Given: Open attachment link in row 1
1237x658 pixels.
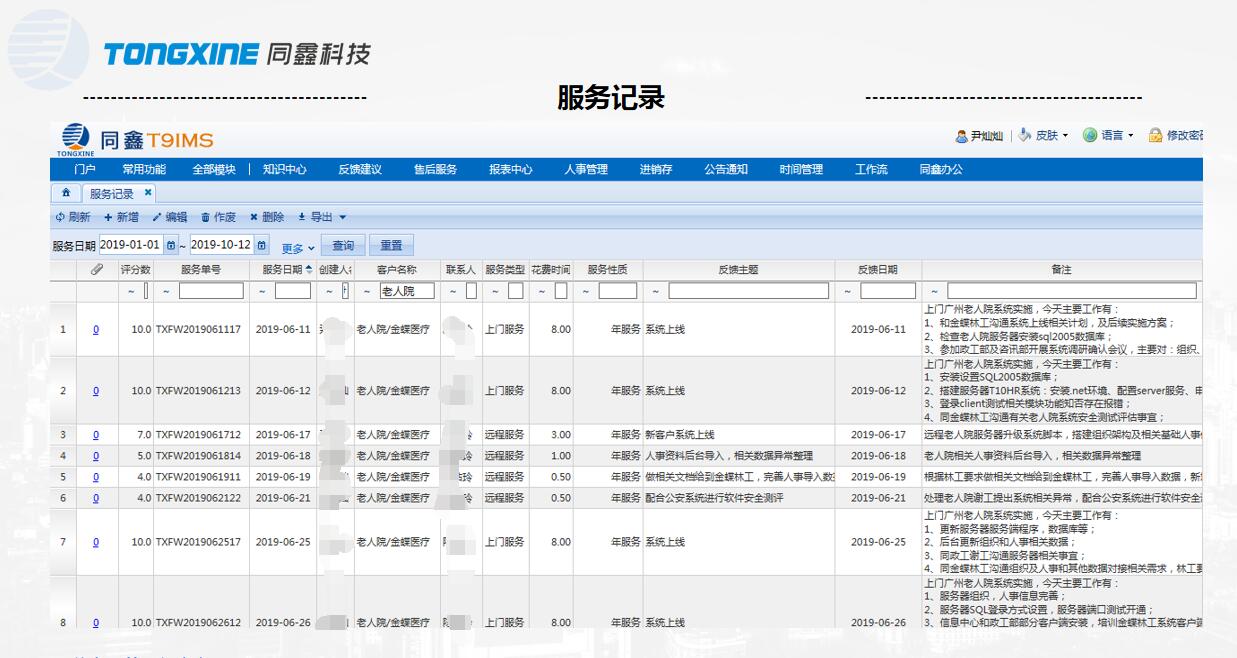Looking at the screenshot, I should tap(96, 330).
